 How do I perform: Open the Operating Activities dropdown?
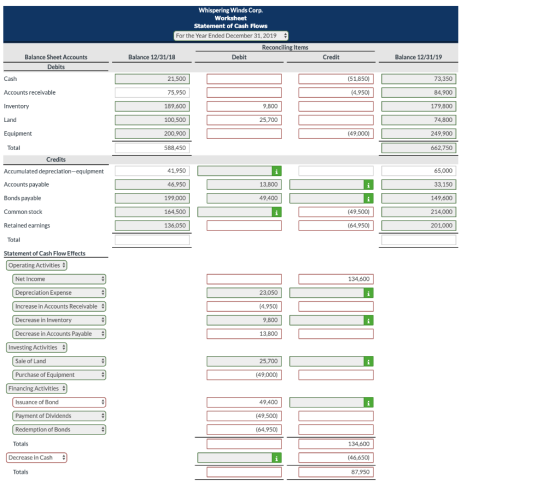[x=36, y=265]
